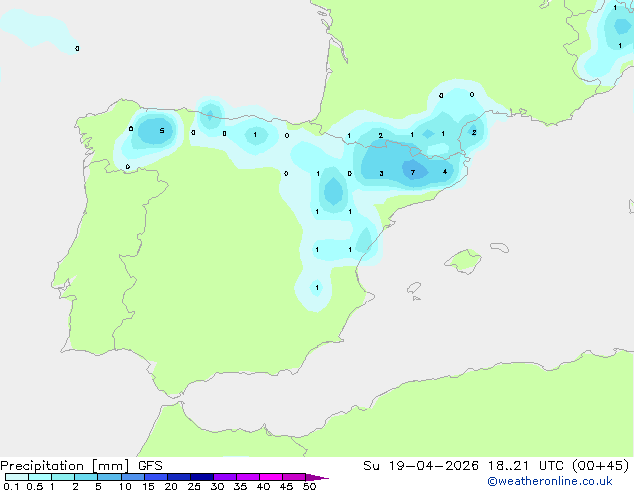Click legend tick label '30'
Viewport: 634px width, 490px height.
[217, 486]
